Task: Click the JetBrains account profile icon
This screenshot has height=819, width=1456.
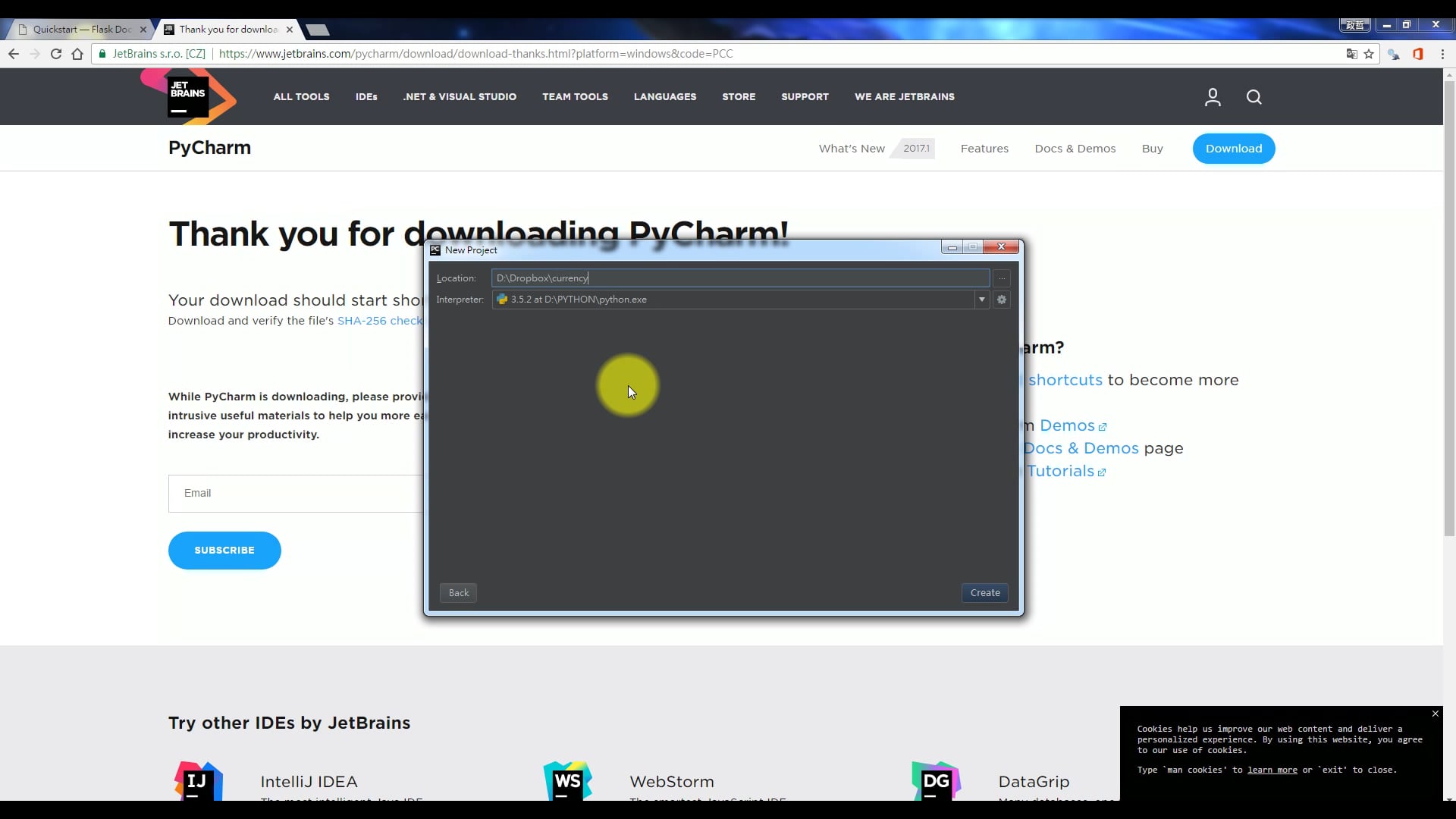Action: click(1213, 97)
